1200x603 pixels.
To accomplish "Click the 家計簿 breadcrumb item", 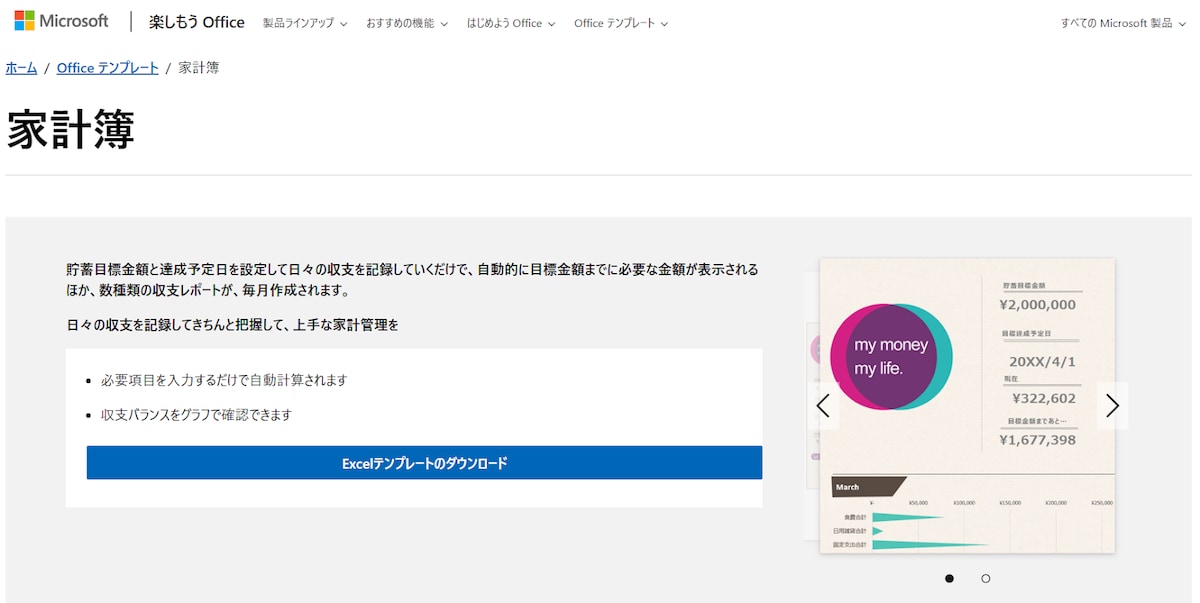I will point(198,68).
